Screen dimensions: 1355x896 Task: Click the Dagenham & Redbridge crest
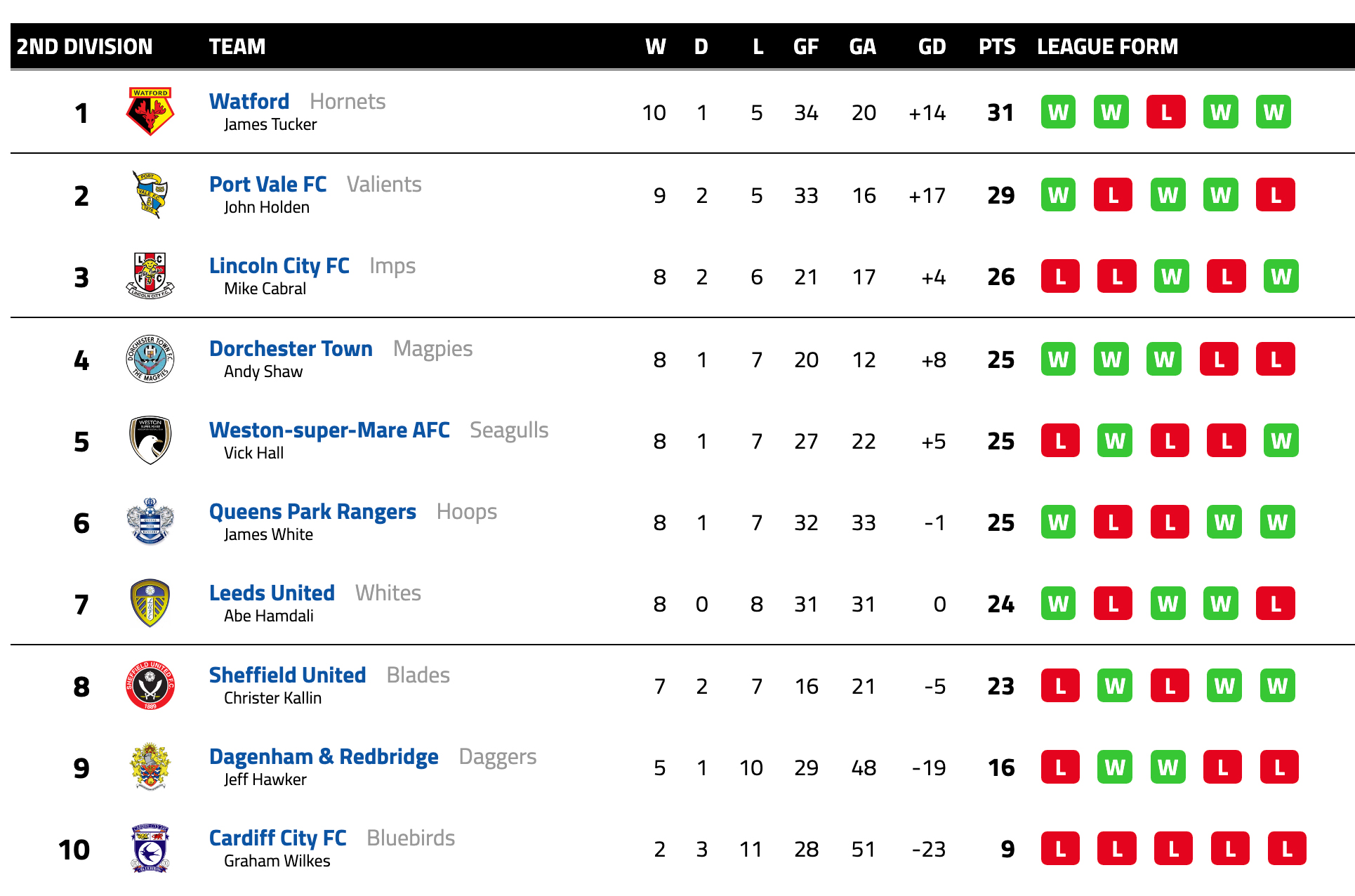tap(150, 767)
